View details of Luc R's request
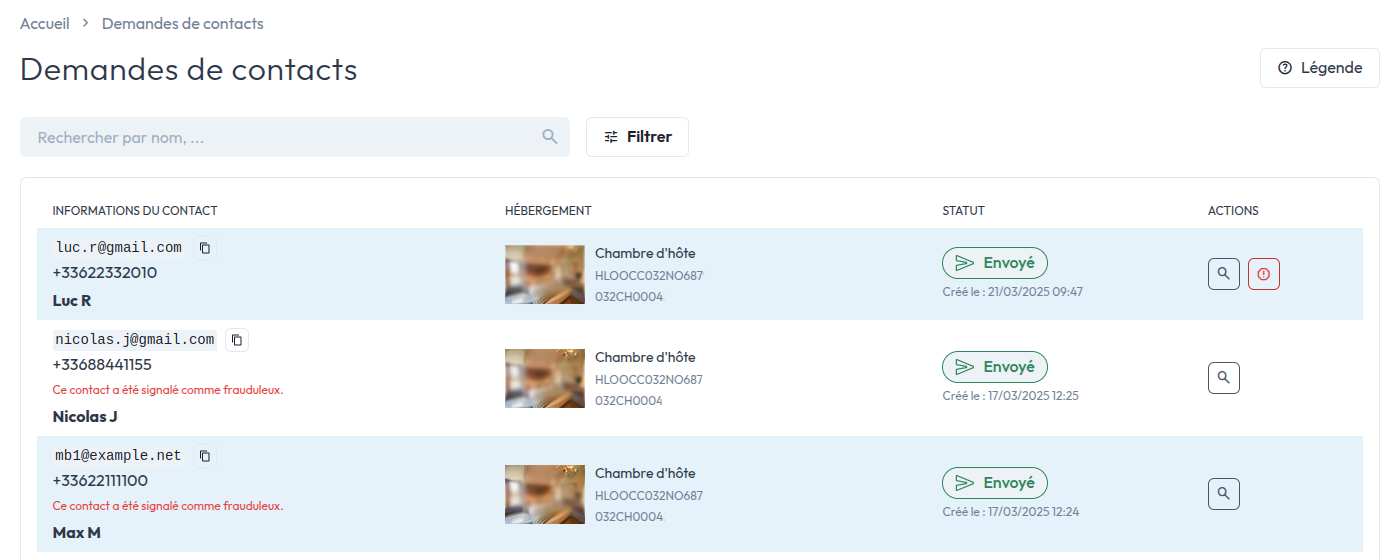 click(x=1224, y=274)
